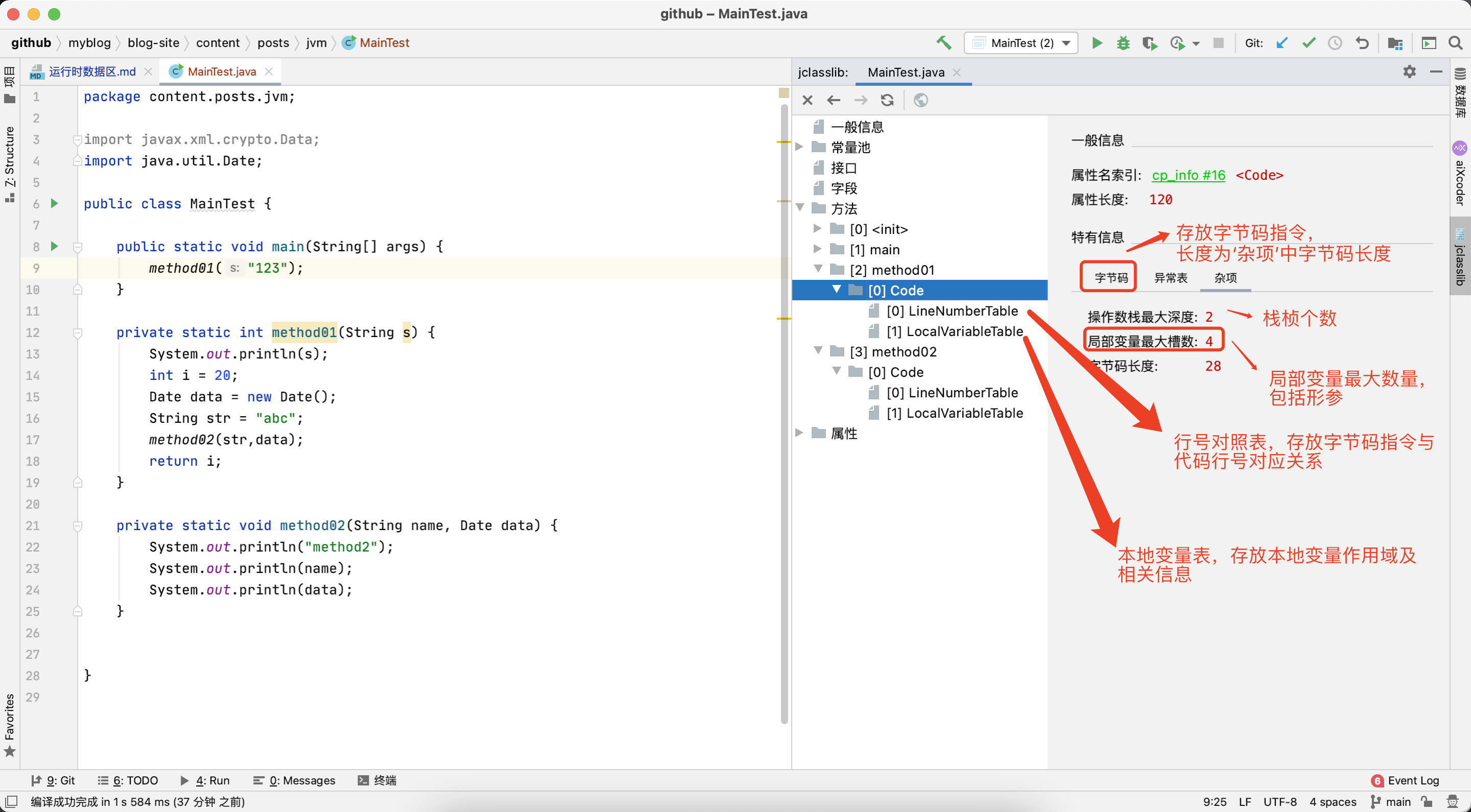Image resolution: width=1471 pixels, height=812 pixels.
Task: Run the MainTest class gutter arrow
Action: (54, 203)
